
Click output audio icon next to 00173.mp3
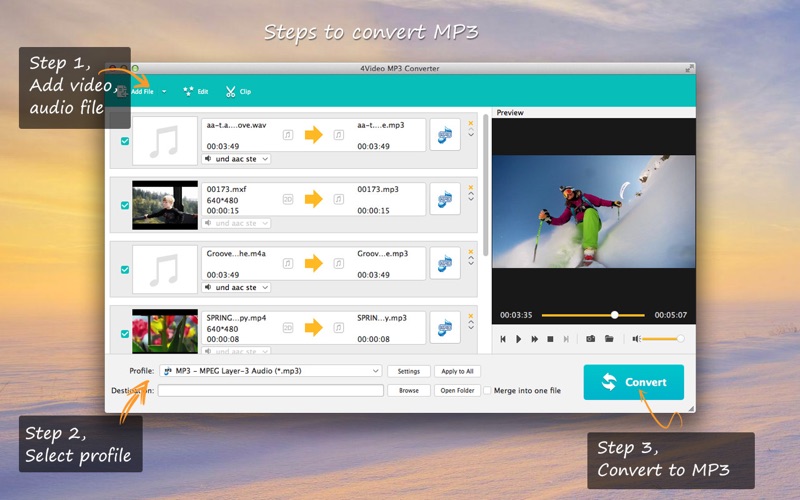point(338,199)
